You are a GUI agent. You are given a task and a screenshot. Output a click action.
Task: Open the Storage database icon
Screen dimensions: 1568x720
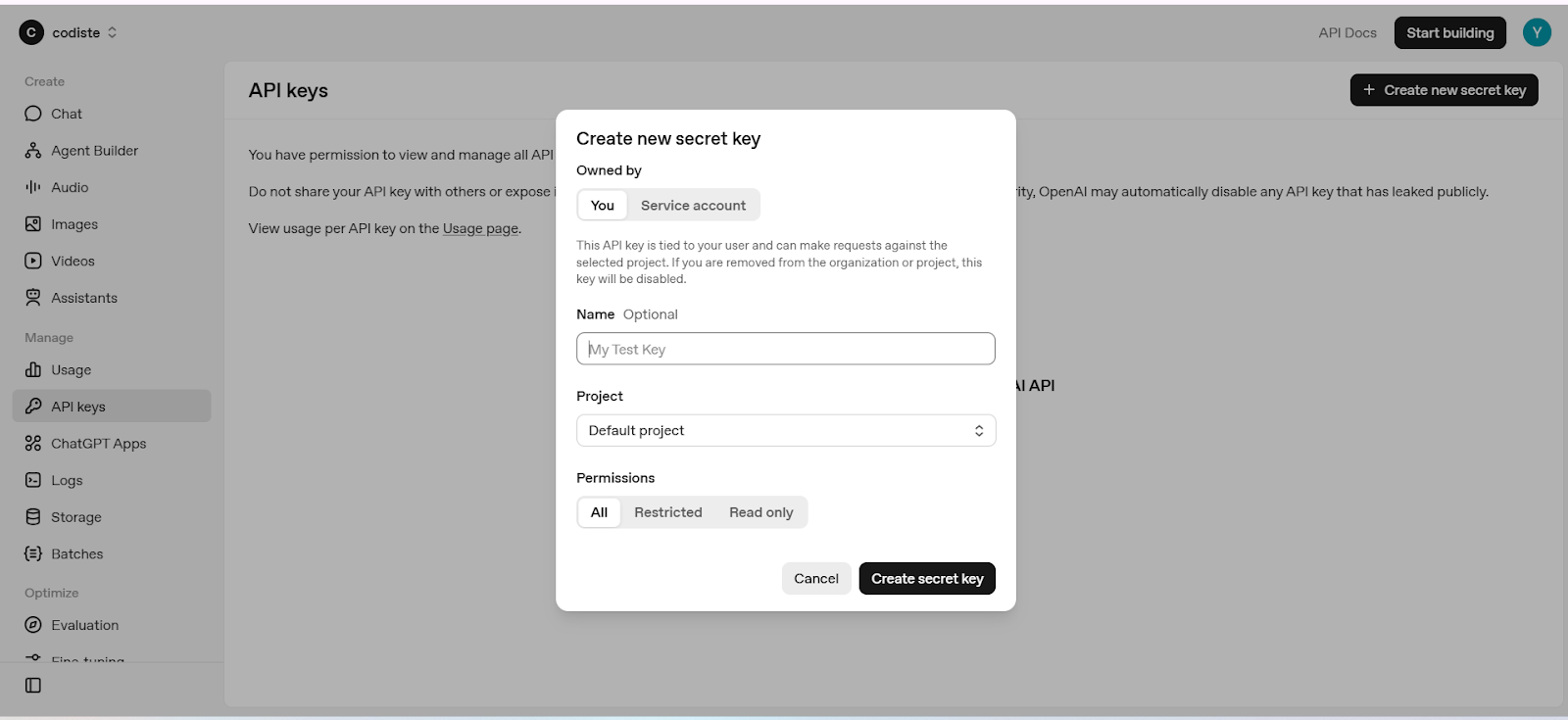(x=33, y=517)
